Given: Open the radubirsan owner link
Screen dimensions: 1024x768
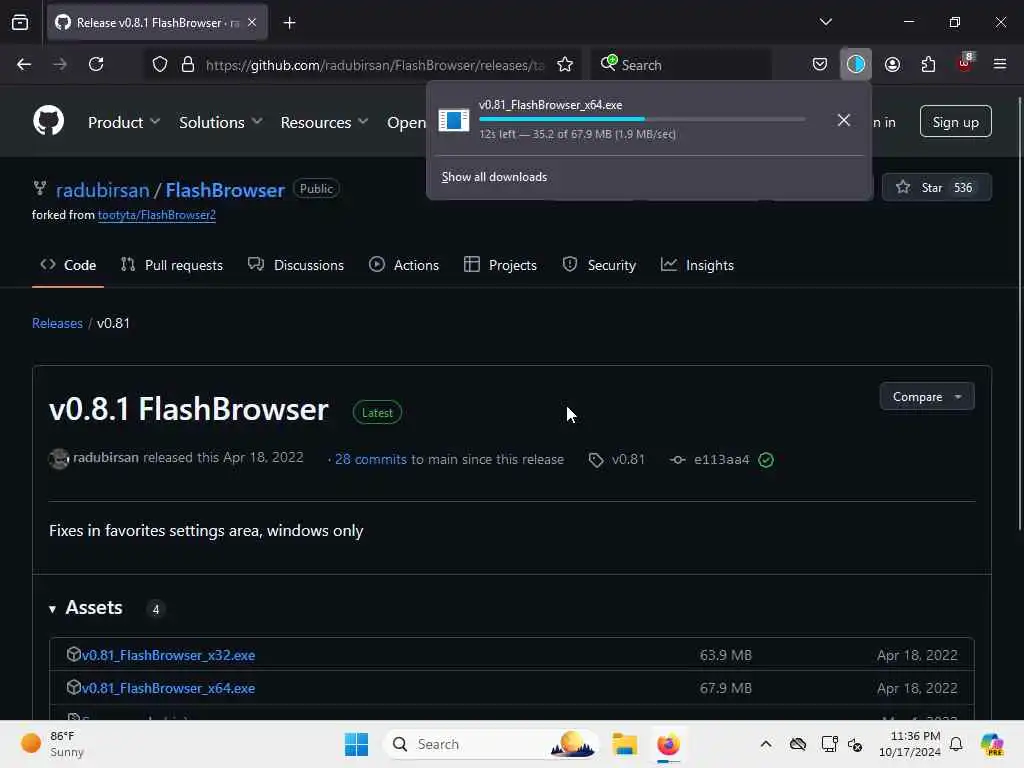Looking at the screenshot, I should [103, 190].
